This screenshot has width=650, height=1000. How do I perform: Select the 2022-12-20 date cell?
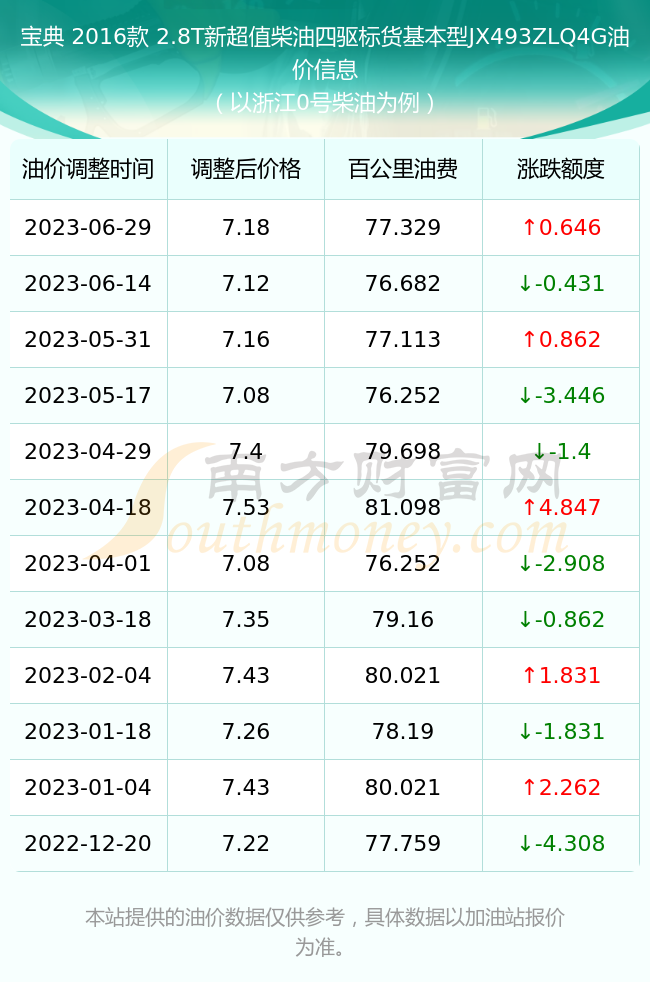click(88, 844)
